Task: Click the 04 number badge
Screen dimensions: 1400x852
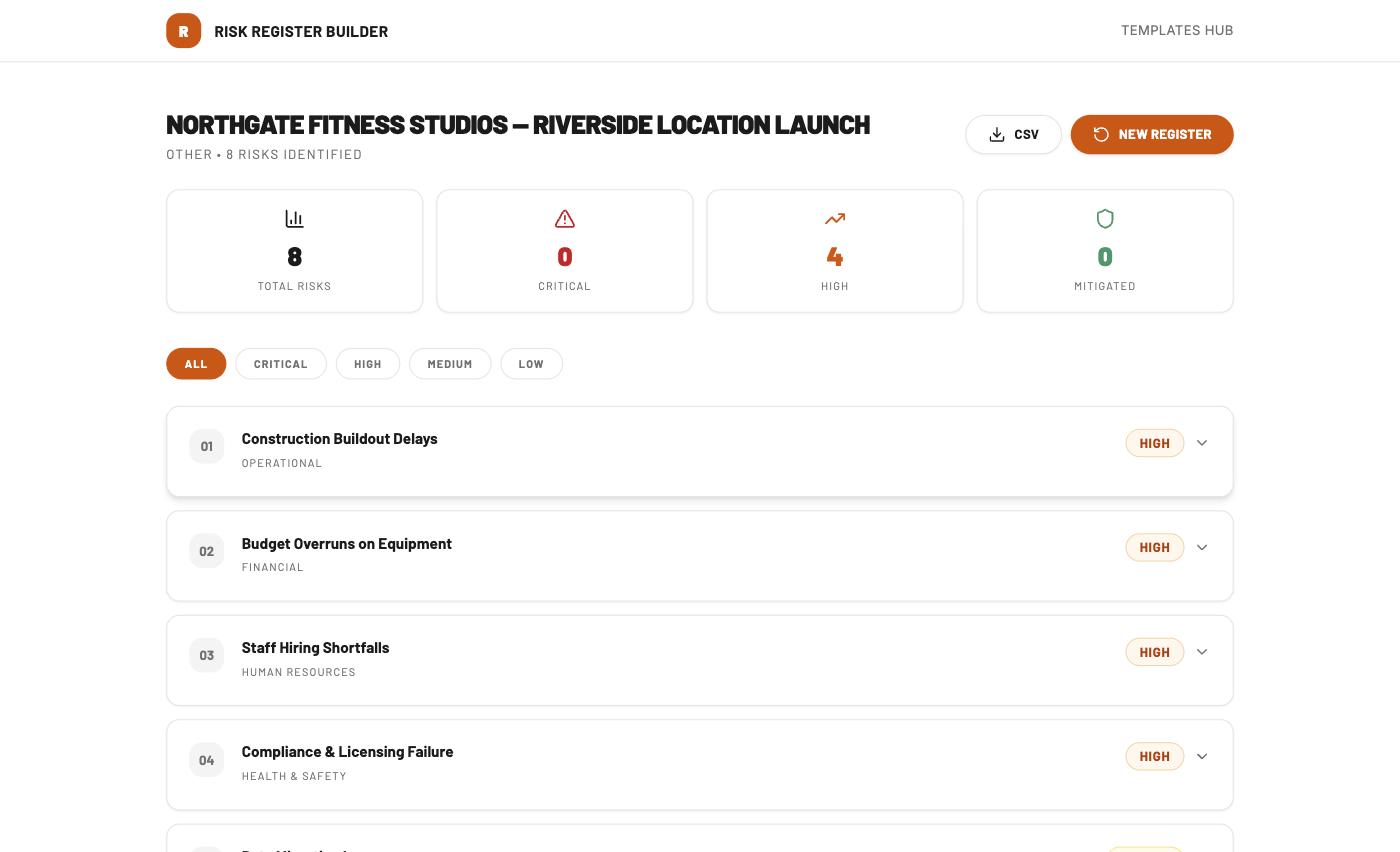Action: [x=207, y=760]
